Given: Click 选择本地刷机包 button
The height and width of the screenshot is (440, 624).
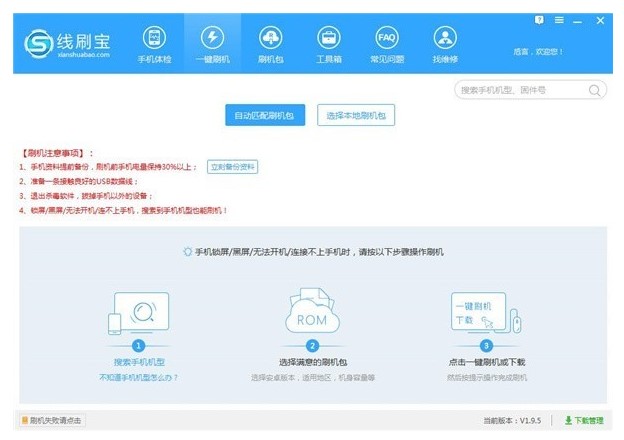Looking at the screenshot, I should pos(356,115).
